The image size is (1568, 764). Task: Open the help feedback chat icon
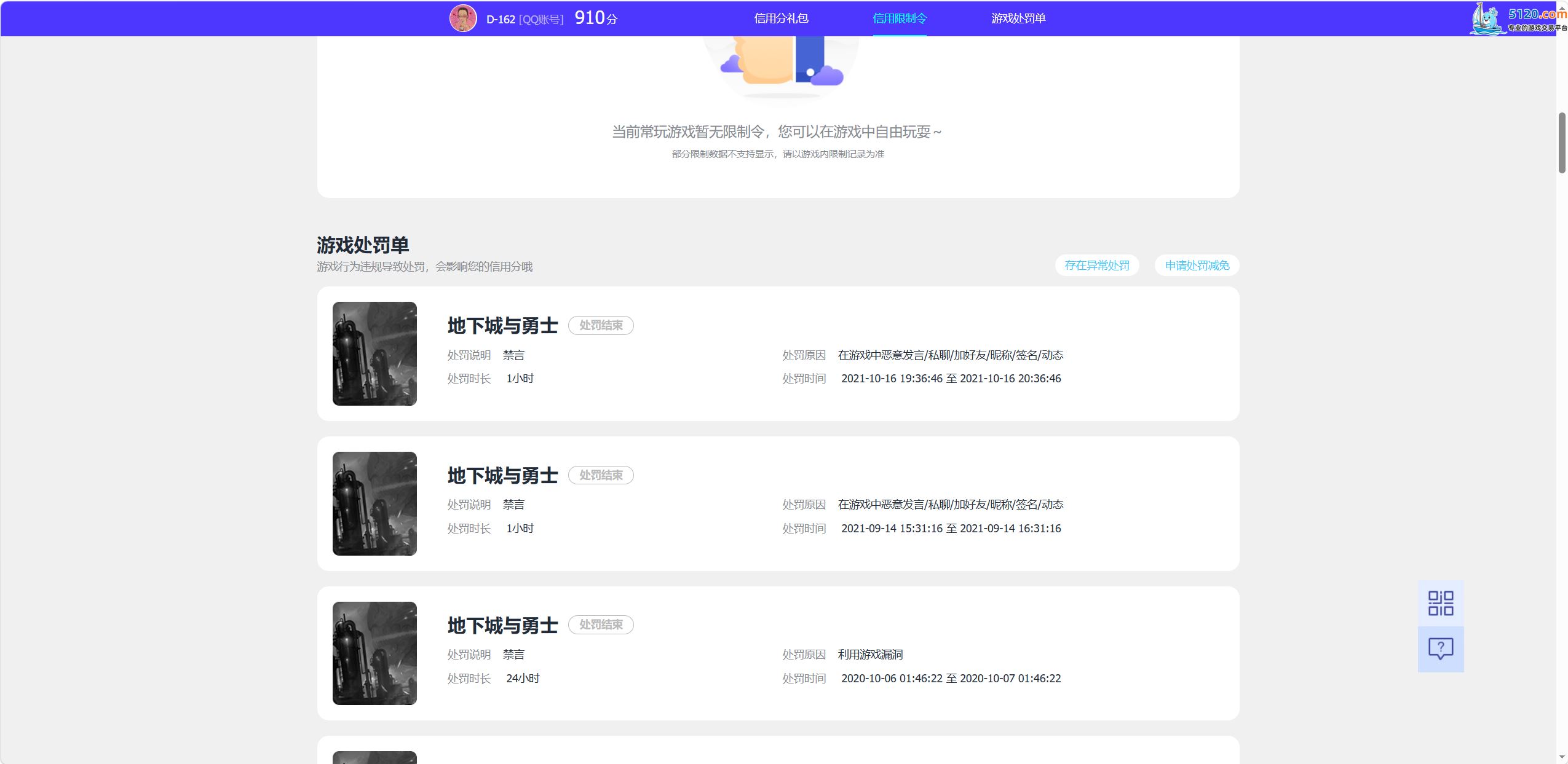point(1441,649)
